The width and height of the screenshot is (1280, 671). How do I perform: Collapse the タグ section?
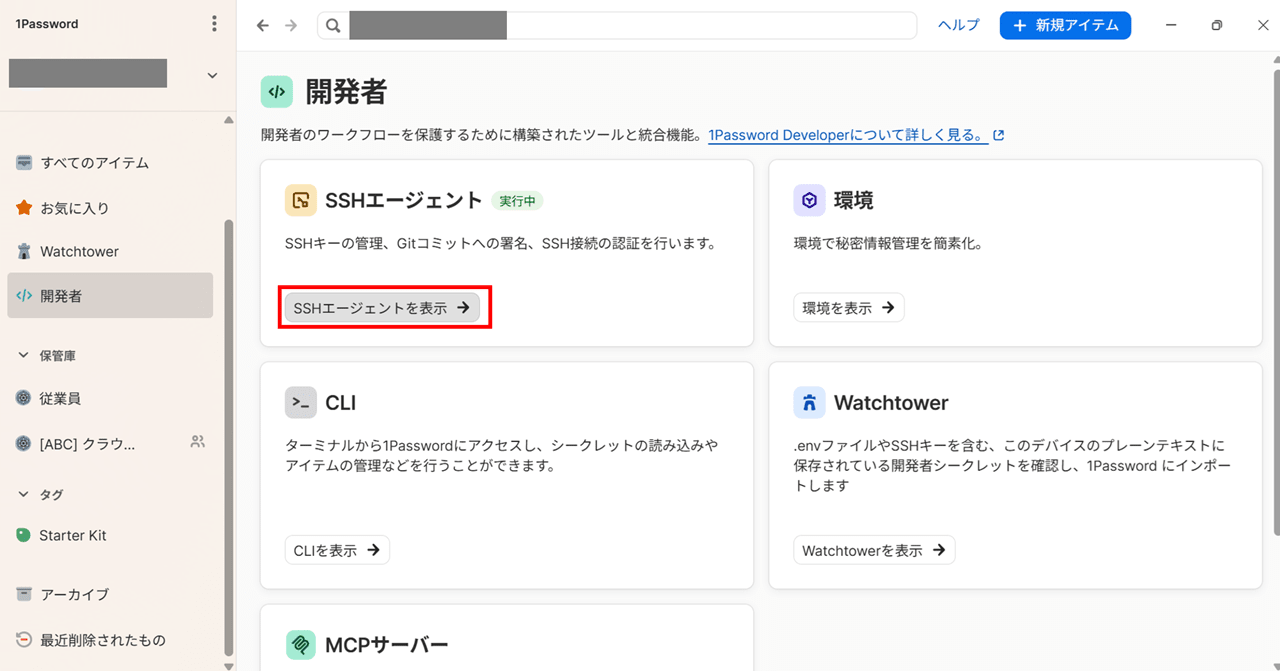point(25,494)
